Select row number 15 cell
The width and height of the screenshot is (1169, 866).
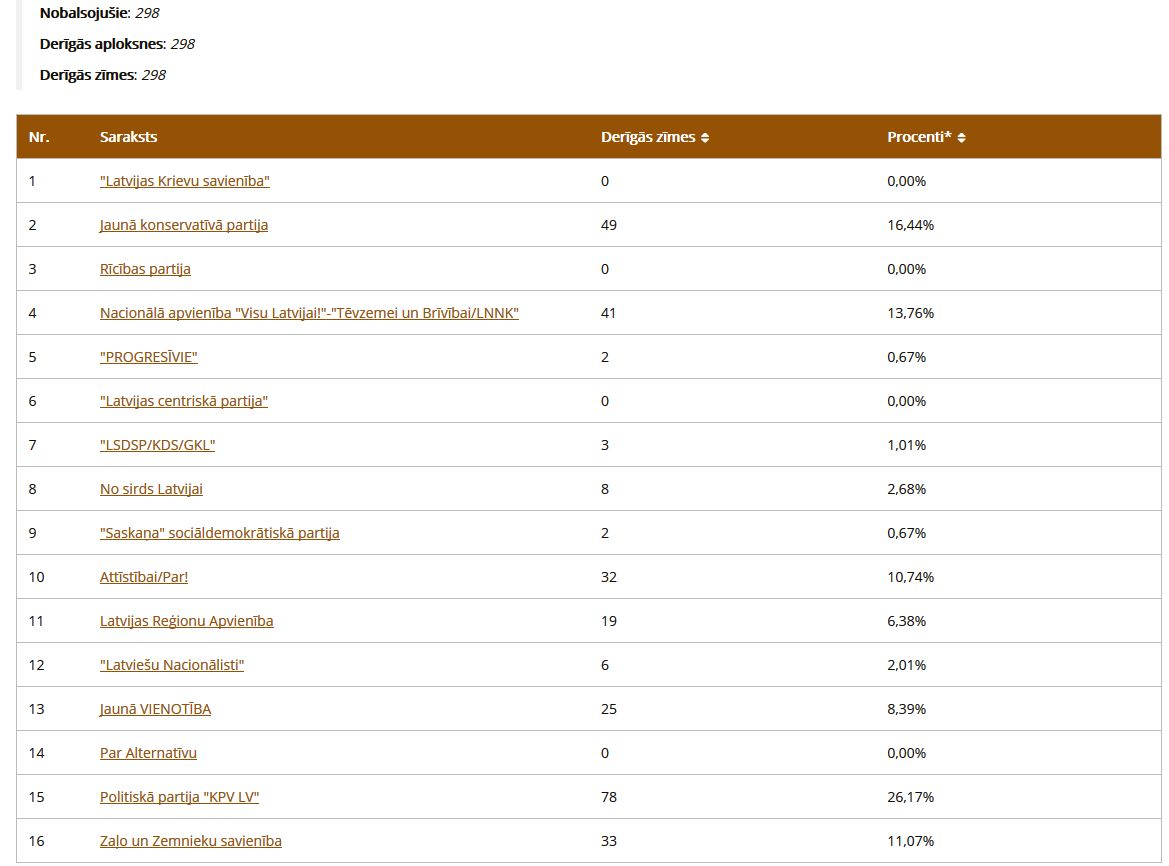37,797
